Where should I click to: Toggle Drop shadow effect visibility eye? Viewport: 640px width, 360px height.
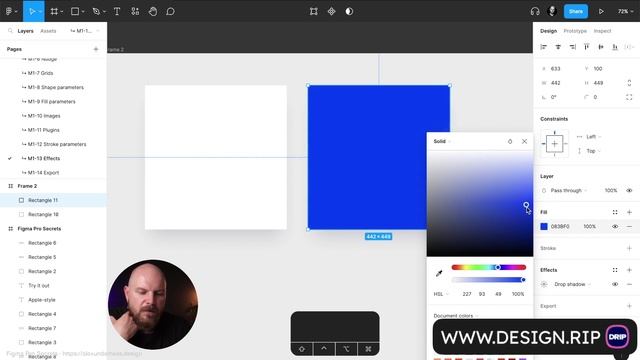[615, 284]
